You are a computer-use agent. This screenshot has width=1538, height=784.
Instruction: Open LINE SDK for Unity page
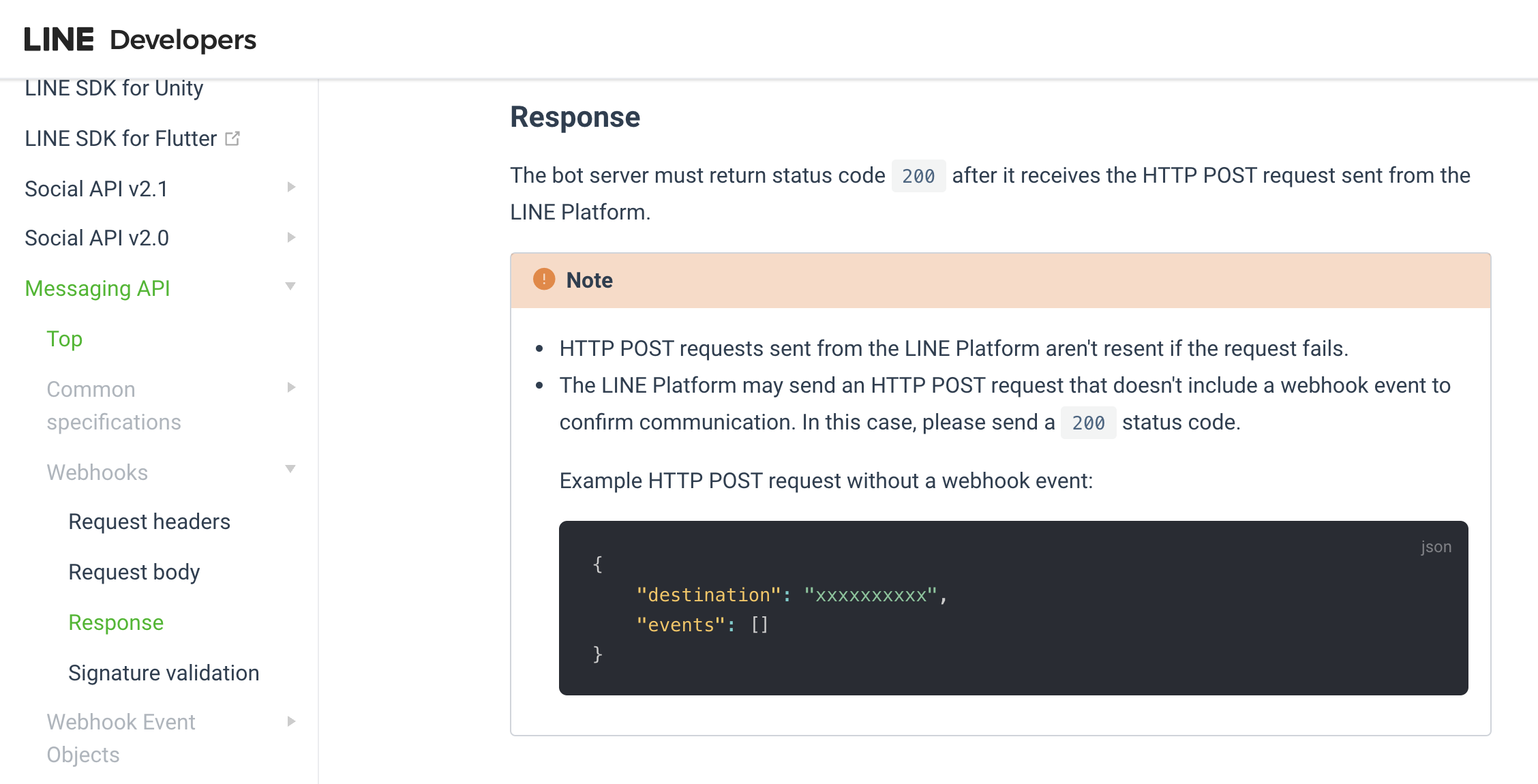pyautogui.click(x=114, y=88)
